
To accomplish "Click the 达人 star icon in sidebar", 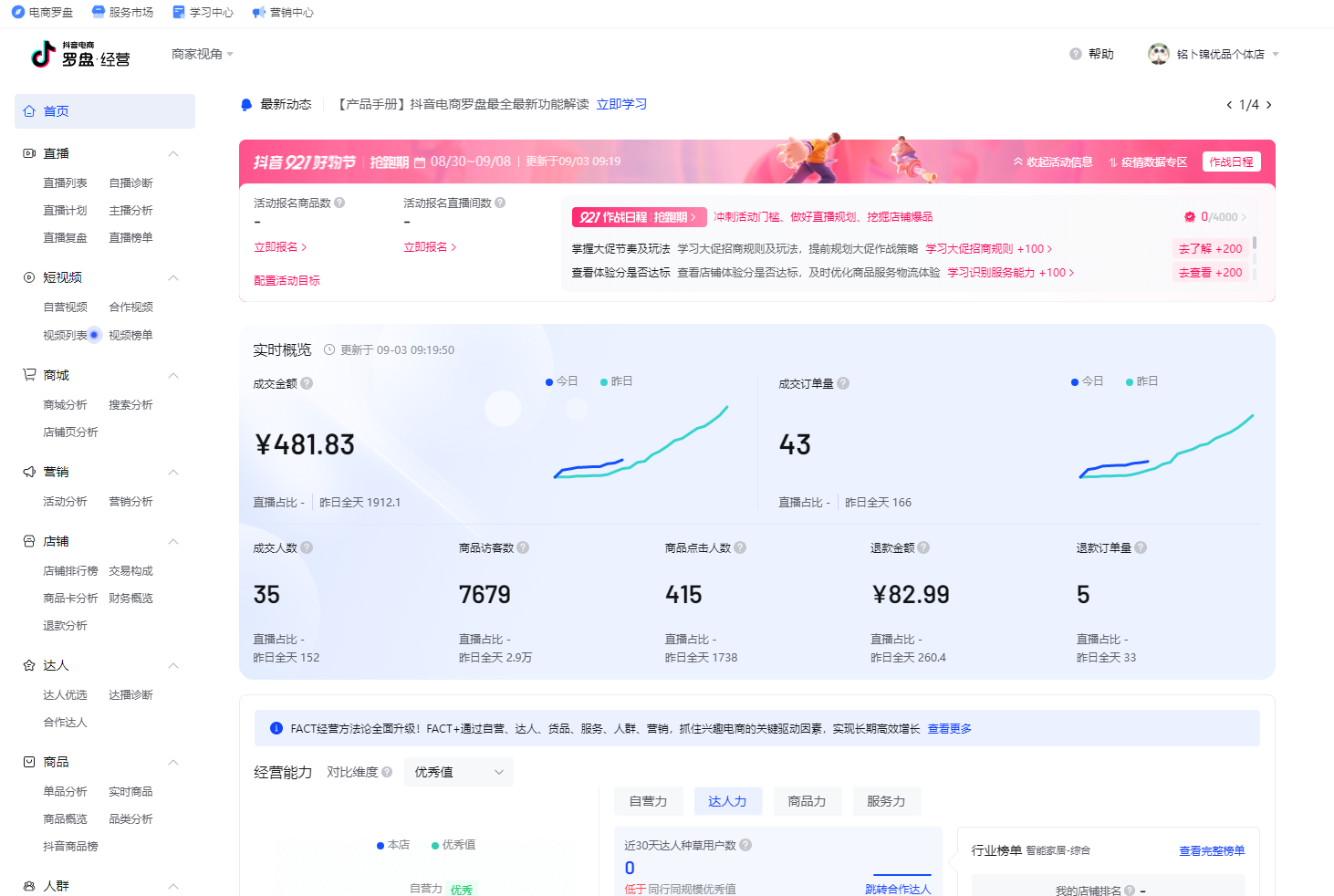I will 29,665.
